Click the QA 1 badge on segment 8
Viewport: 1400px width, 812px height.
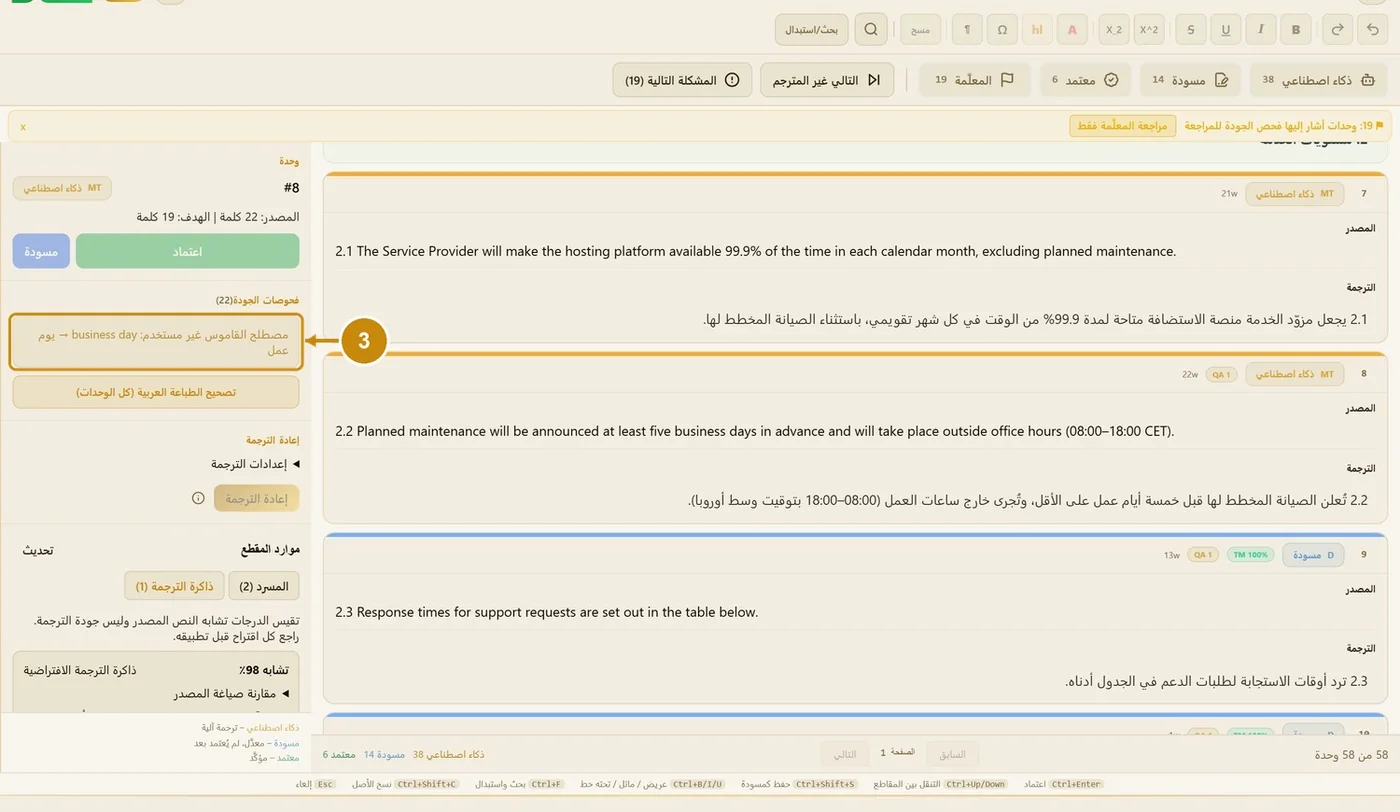pos(1221,374)
